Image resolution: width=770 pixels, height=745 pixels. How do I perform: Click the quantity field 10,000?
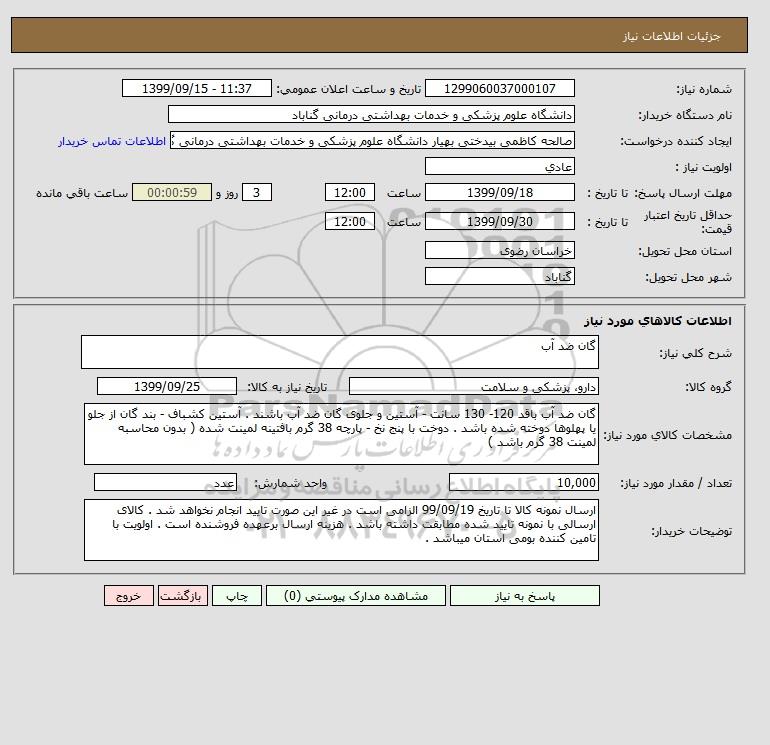coord(523,482)
